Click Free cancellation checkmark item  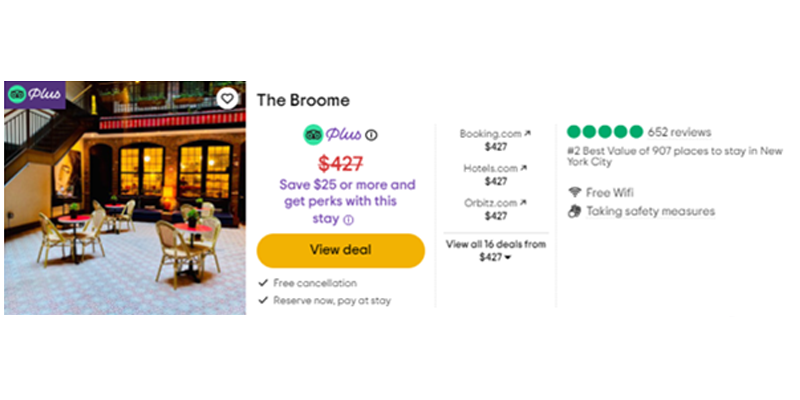tap(308, 283)
